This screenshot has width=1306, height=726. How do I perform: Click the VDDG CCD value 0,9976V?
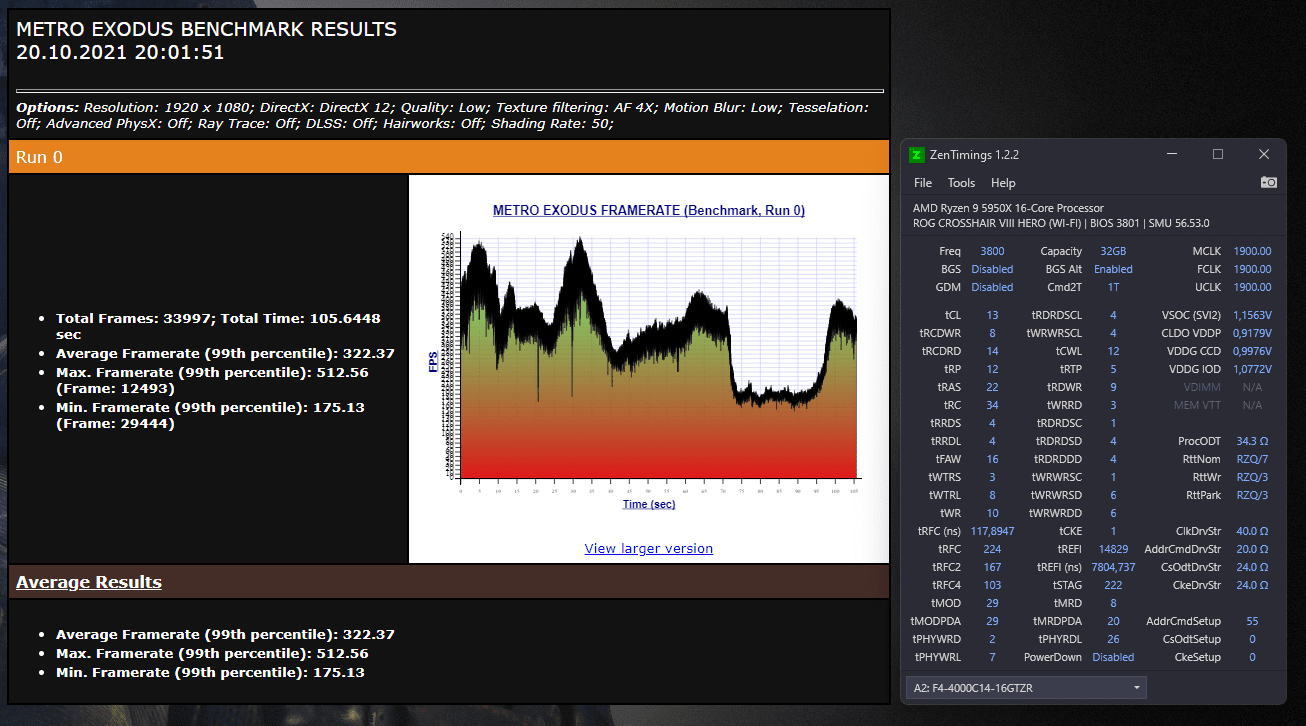click(1252, 351)
